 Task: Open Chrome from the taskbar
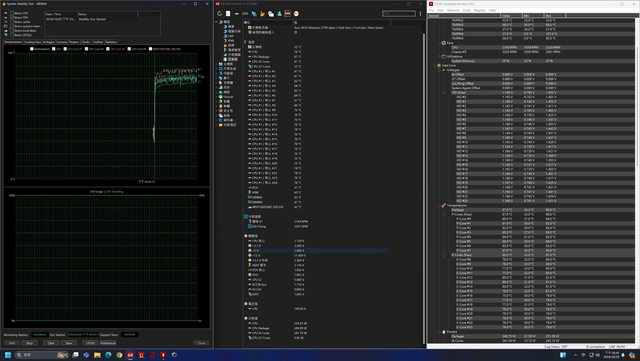119,355
